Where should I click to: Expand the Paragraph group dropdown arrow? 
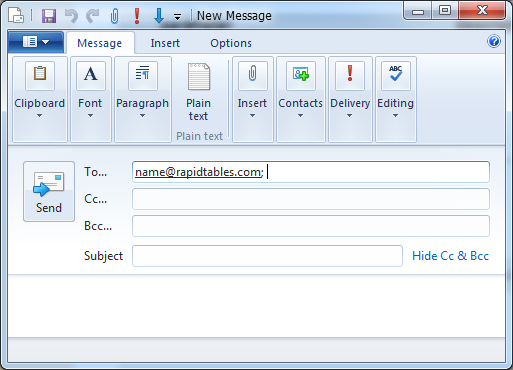coord(142,115)
